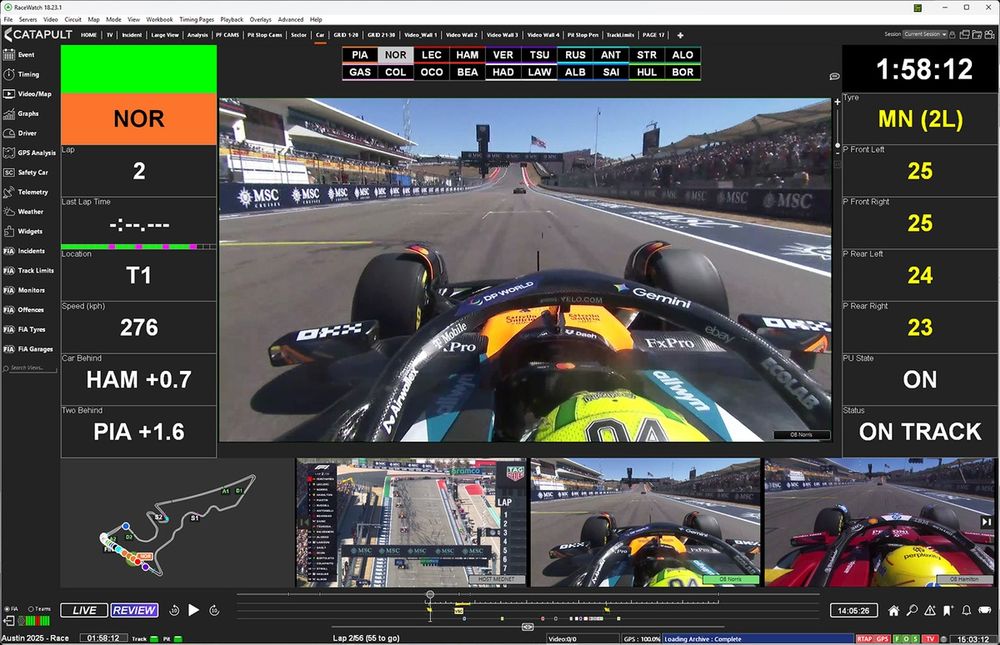Skip forward 10 seconds in playback

[x=214, y=609]
